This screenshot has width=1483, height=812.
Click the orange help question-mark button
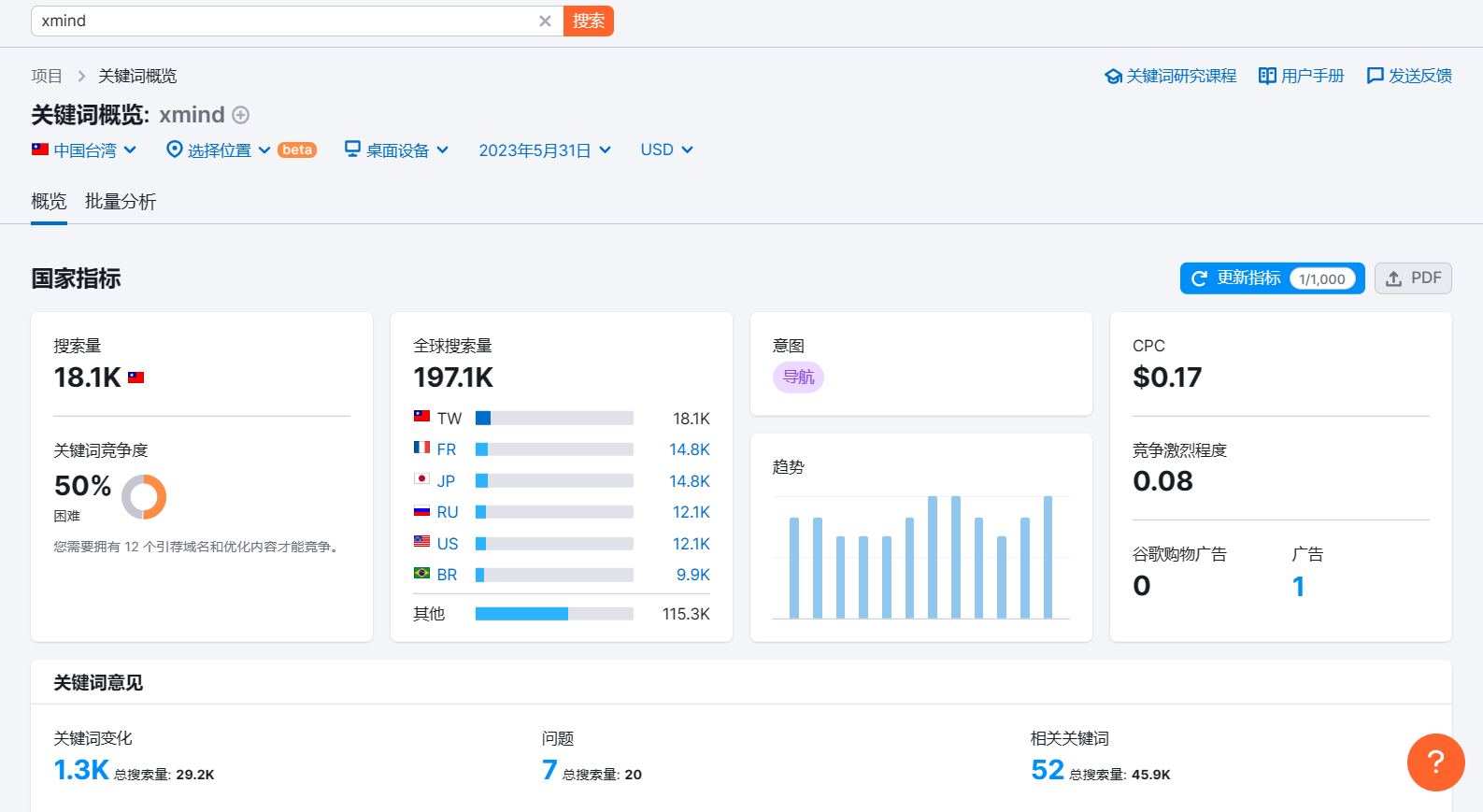click(1435, 762)
